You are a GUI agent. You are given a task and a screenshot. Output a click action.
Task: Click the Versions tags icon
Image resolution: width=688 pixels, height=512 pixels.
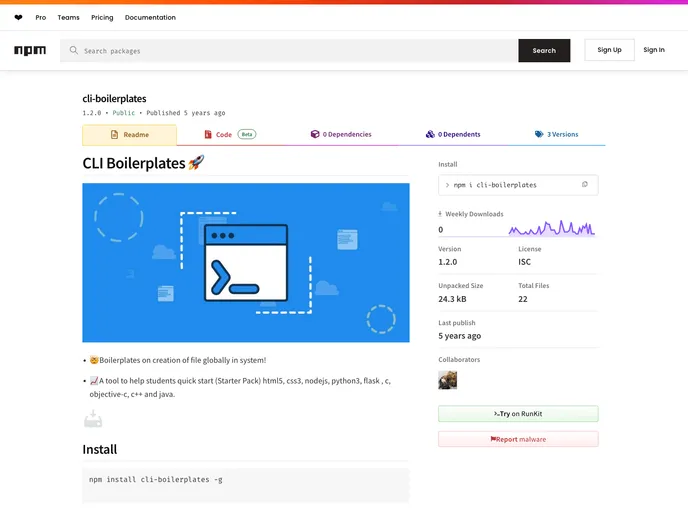(539, 134)
